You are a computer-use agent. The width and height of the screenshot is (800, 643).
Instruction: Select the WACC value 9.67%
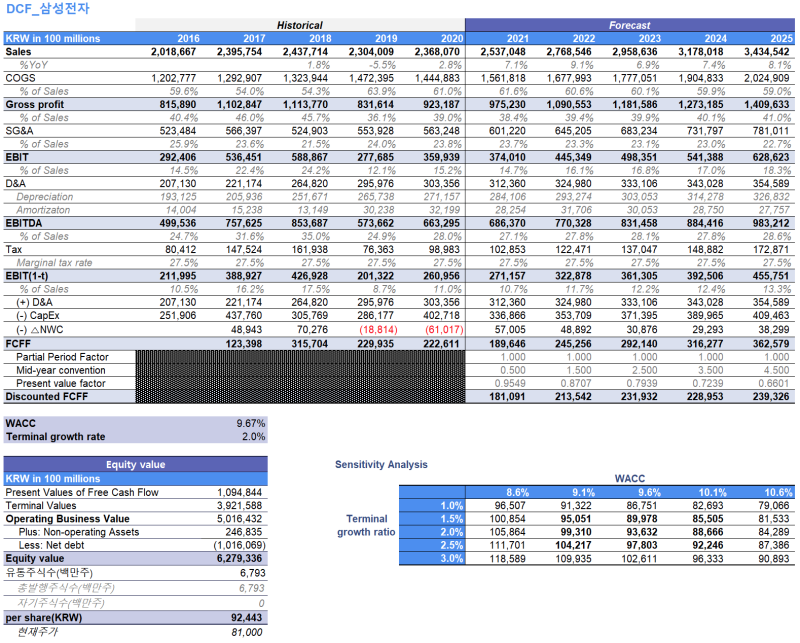pos(251,424)
